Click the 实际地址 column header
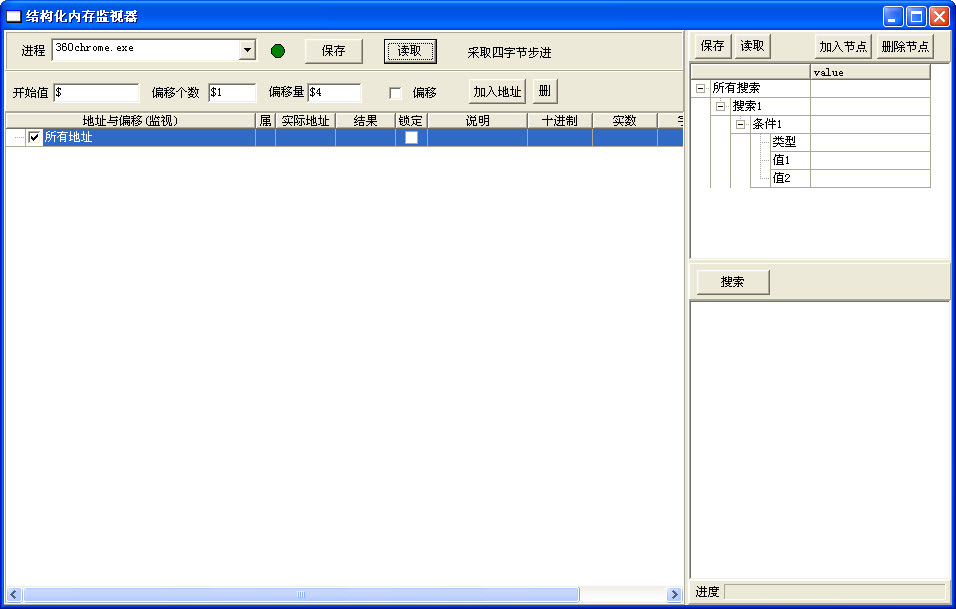The width and height of the screenshot is (956, 609). pos(305,121)
